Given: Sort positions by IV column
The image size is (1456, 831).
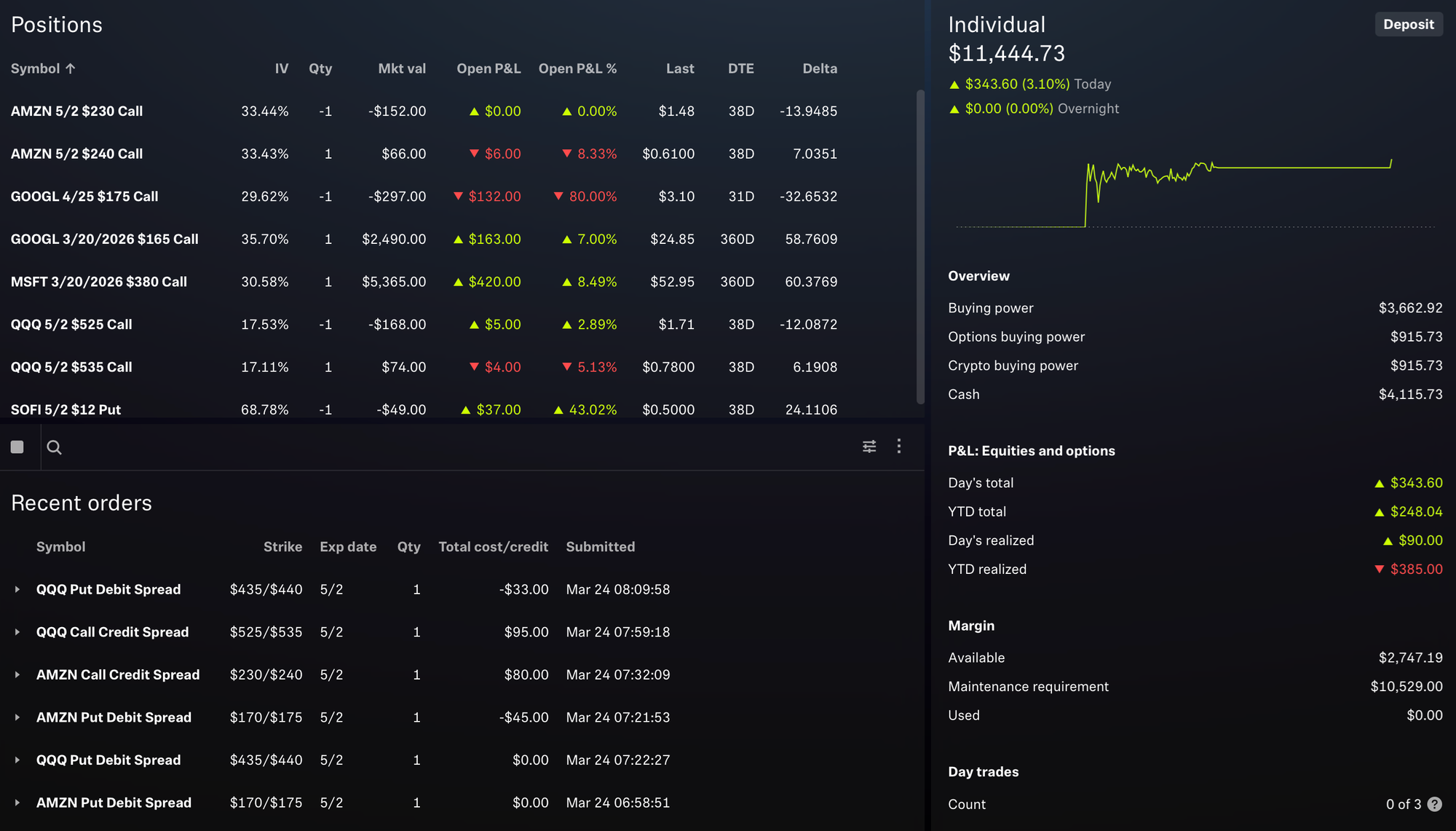Looking at the screenshot, I should click(282, 68).
